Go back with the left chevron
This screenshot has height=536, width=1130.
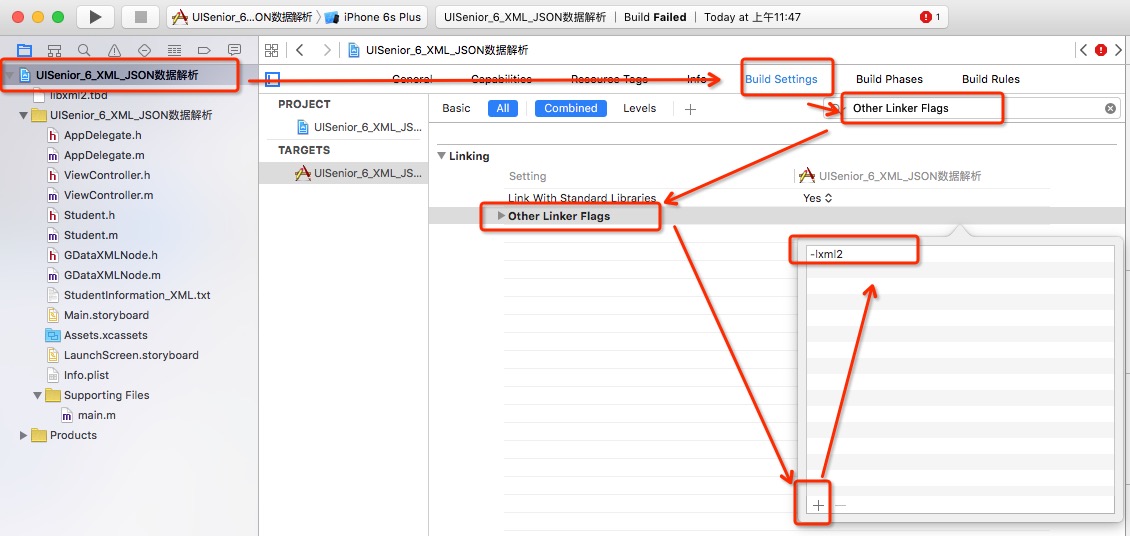click(300, 50)
